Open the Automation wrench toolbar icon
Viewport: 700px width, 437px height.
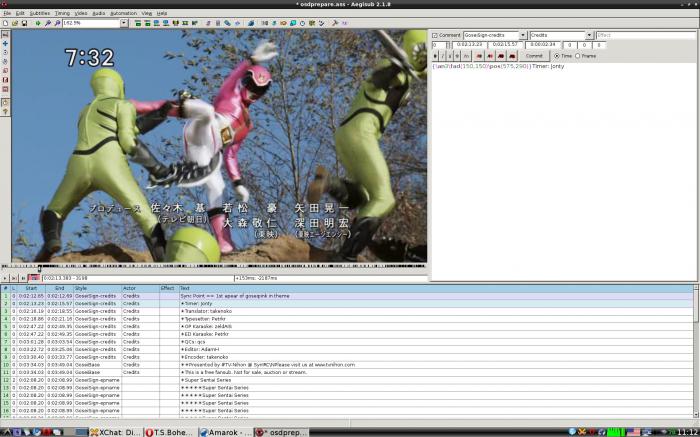[x=334, y=23]
